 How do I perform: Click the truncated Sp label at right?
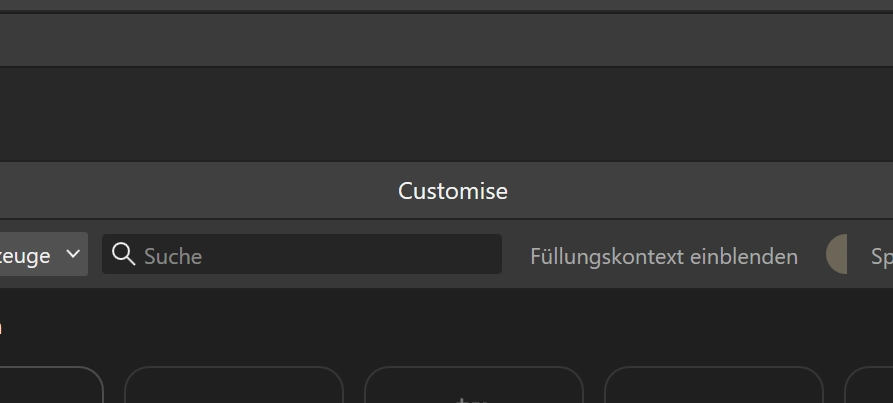pos(881,257)
